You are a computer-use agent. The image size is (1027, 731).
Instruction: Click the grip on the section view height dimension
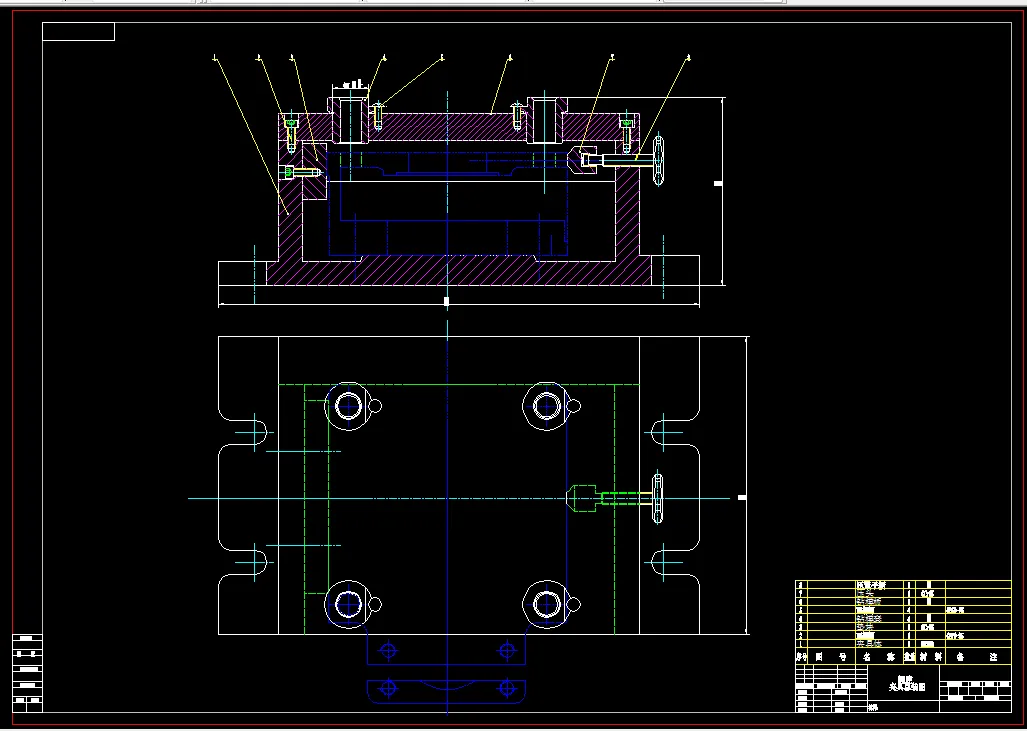point(718,183)
